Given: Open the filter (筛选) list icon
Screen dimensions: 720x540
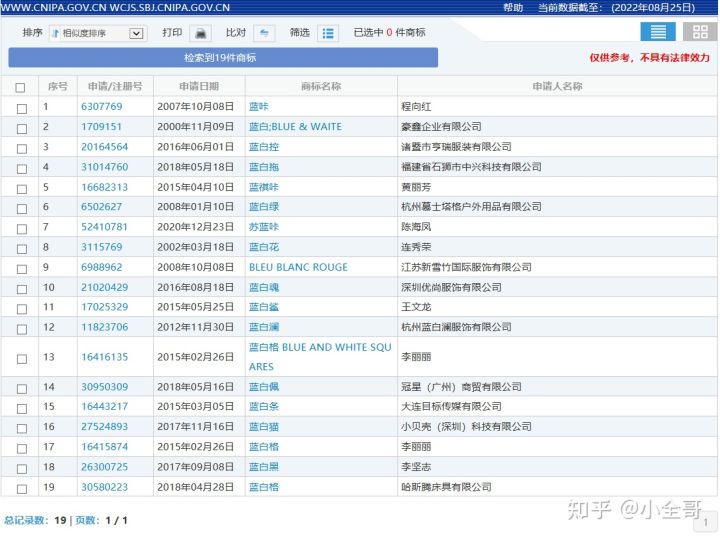Looking at the screenshot, I should click(327, 33).
